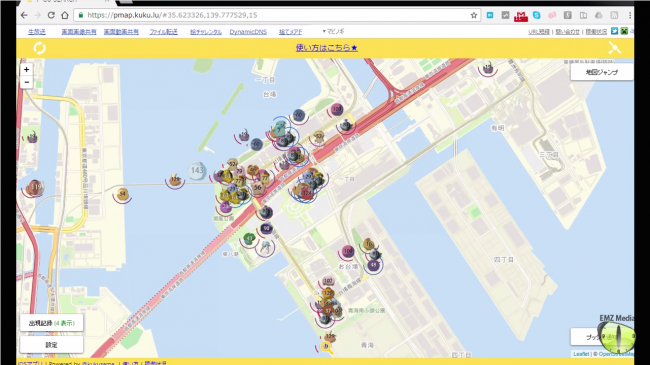
Task: Click the pink 79 marker on map
Action: pos(239,171)
